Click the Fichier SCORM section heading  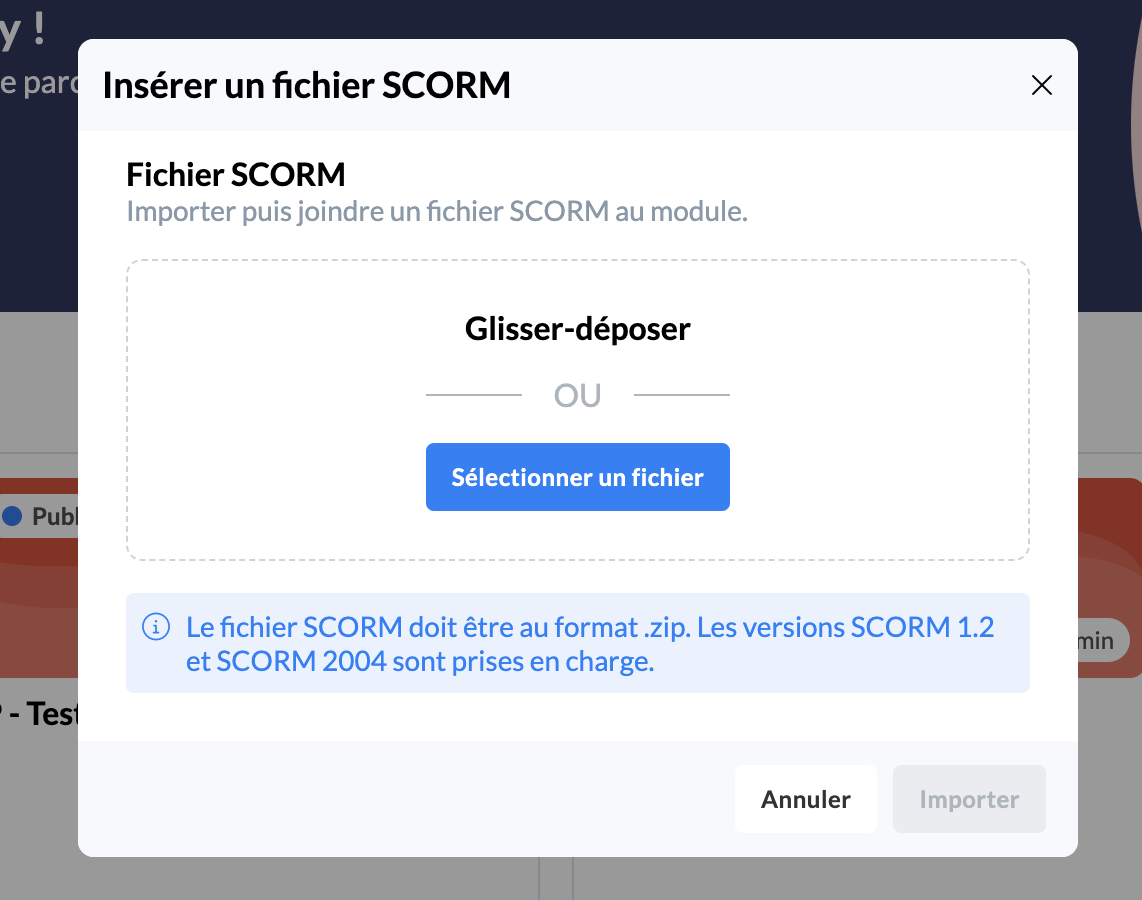(235, 175)
